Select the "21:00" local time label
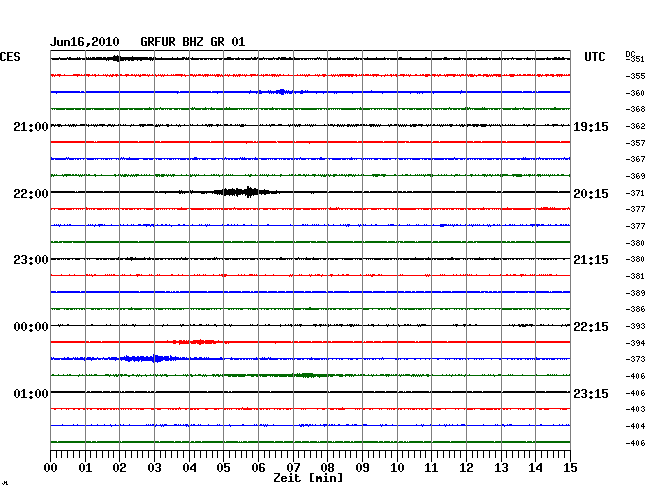650x494 pixels. coord(31,127)
